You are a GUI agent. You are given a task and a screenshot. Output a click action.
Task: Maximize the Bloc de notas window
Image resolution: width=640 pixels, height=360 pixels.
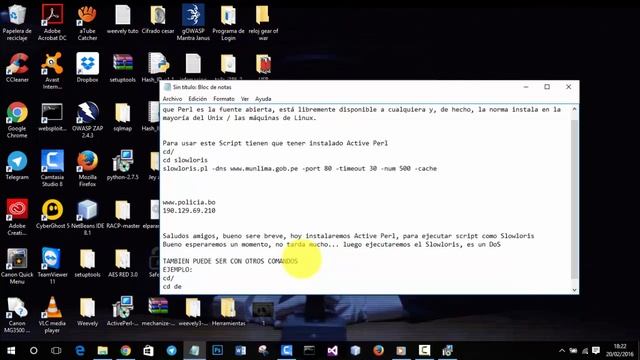point(547,87)
